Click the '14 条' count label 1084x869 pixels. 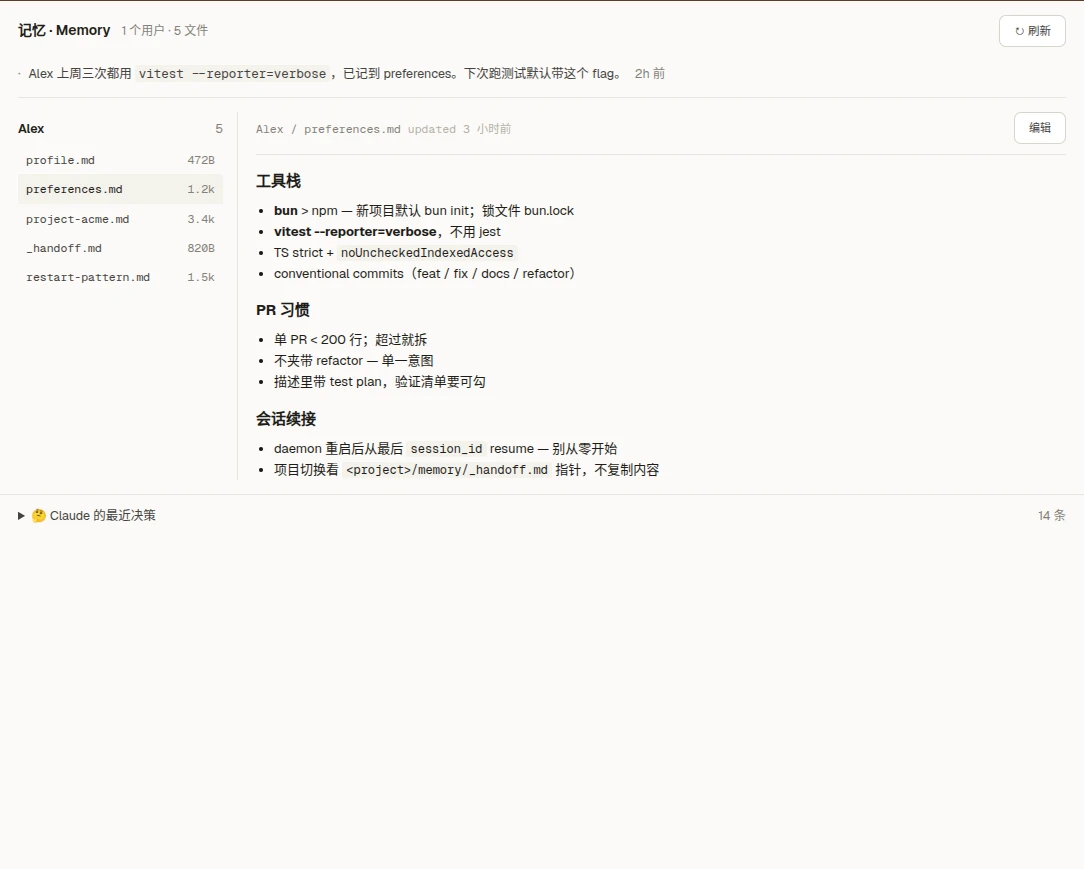click(1052, 516)
